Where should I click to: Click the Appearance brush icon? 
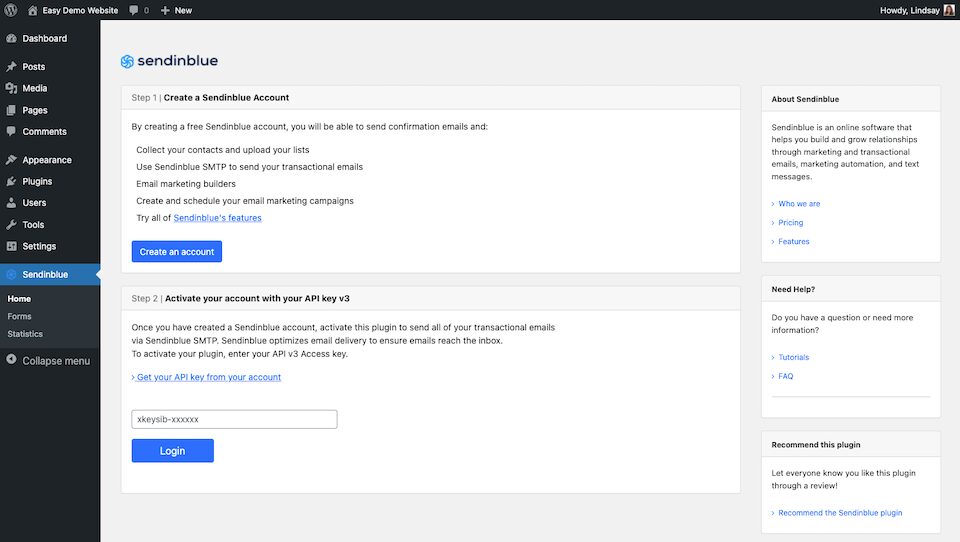click(x=11, y=160)
